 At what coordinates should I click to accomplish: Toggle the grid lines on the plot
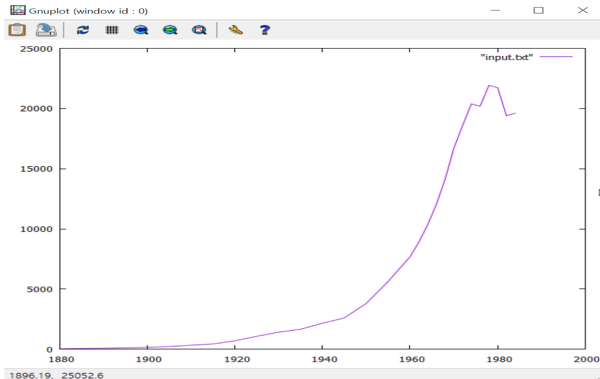click(x=112, y=30)
